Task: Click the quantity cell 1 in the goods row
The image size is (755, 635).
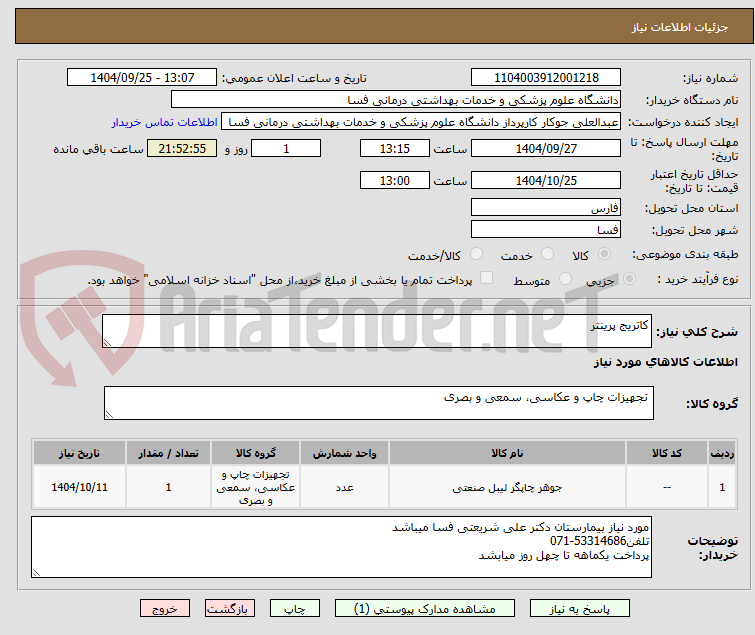Action: (x=169, y=487)
